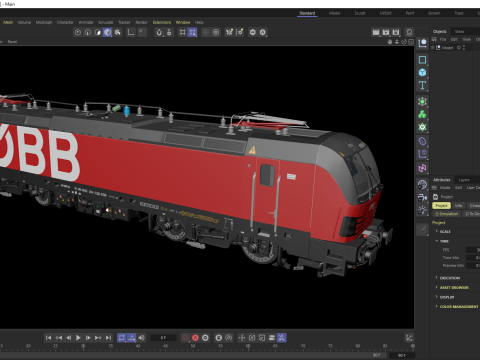Click the Render View clapperboard icon
This screenshot has height=360, width=480.
tap(376, 32)
